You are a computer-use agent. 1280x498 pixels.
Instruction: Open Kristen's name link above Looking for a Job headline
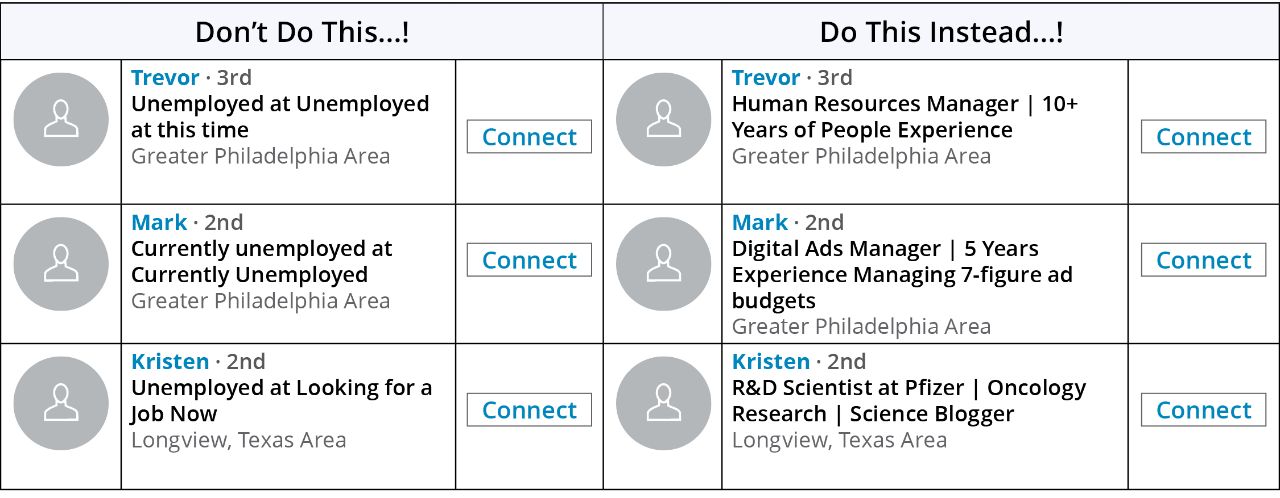click(170, 362)
